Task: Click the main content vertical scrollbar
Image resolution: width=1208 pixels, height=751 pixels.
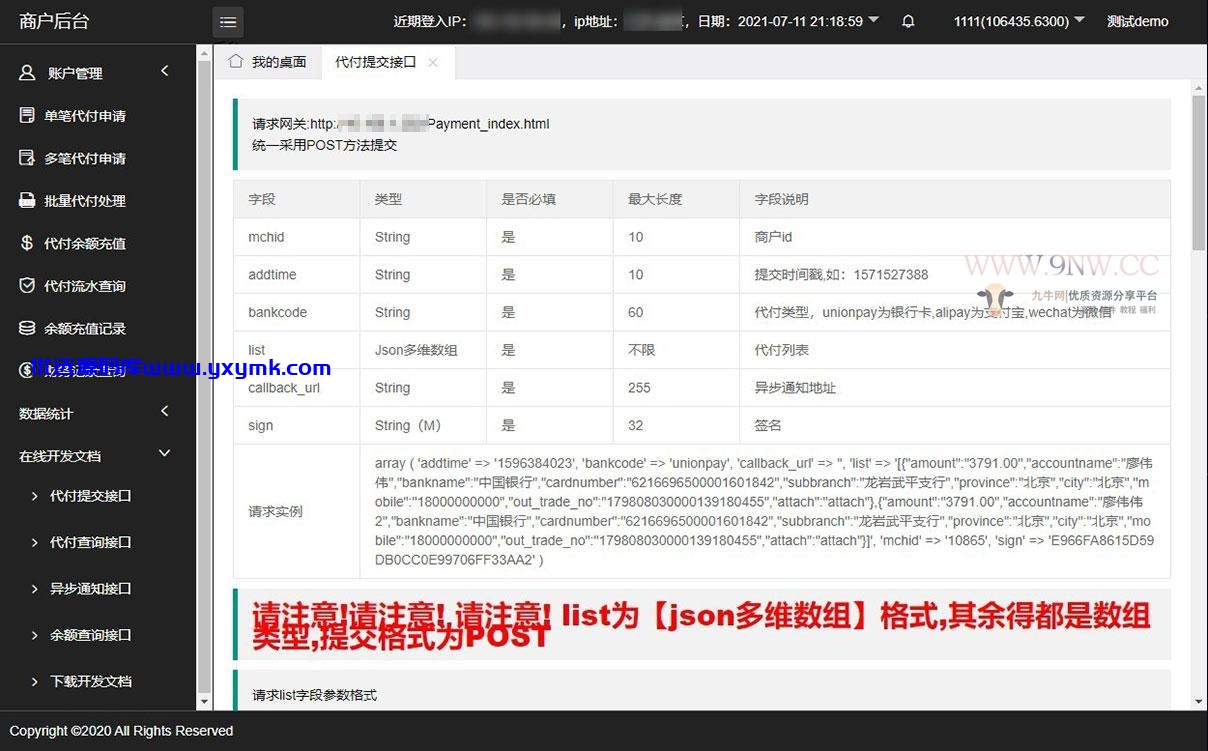Action: pos(1199,172)
